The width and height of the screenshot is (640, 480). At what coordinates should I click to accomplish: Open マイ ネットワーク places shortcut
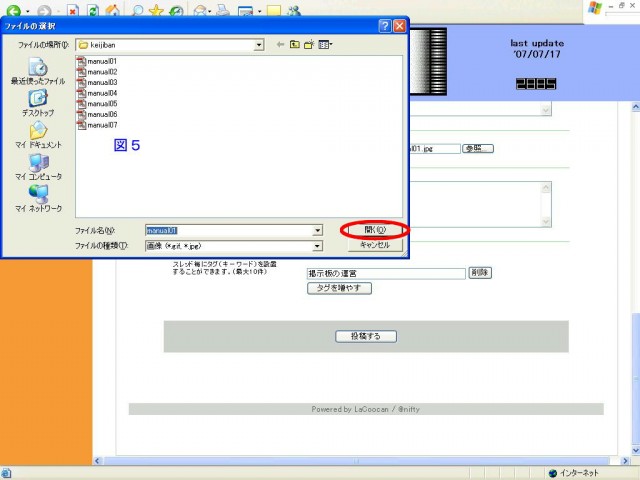pos(36,198)
